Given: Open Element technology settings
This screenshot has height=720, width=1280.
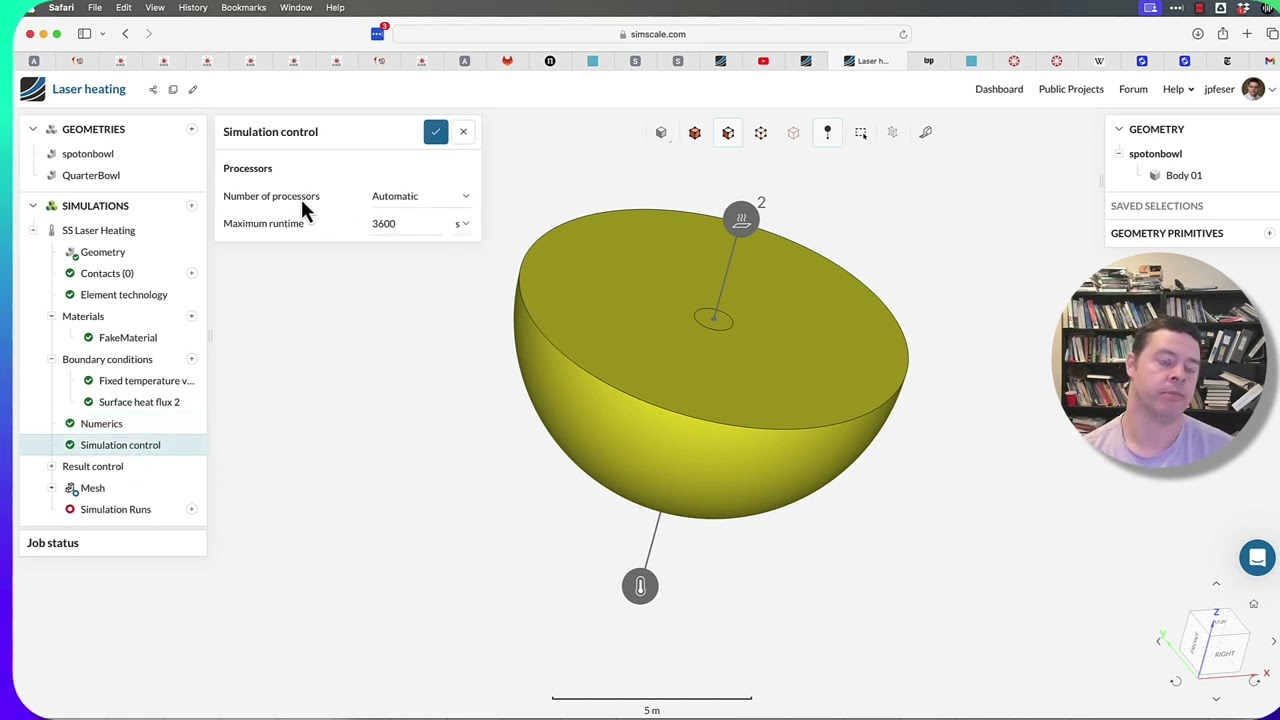Looking at the screenshot, I should tap(124, 295).
